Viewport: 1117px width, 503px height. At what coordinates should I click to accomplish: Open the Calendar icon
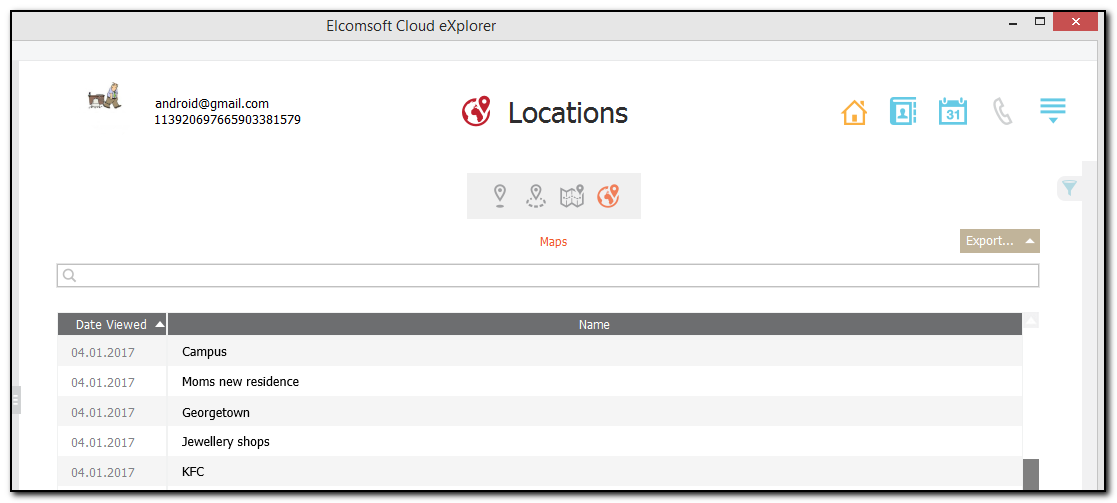952,112
